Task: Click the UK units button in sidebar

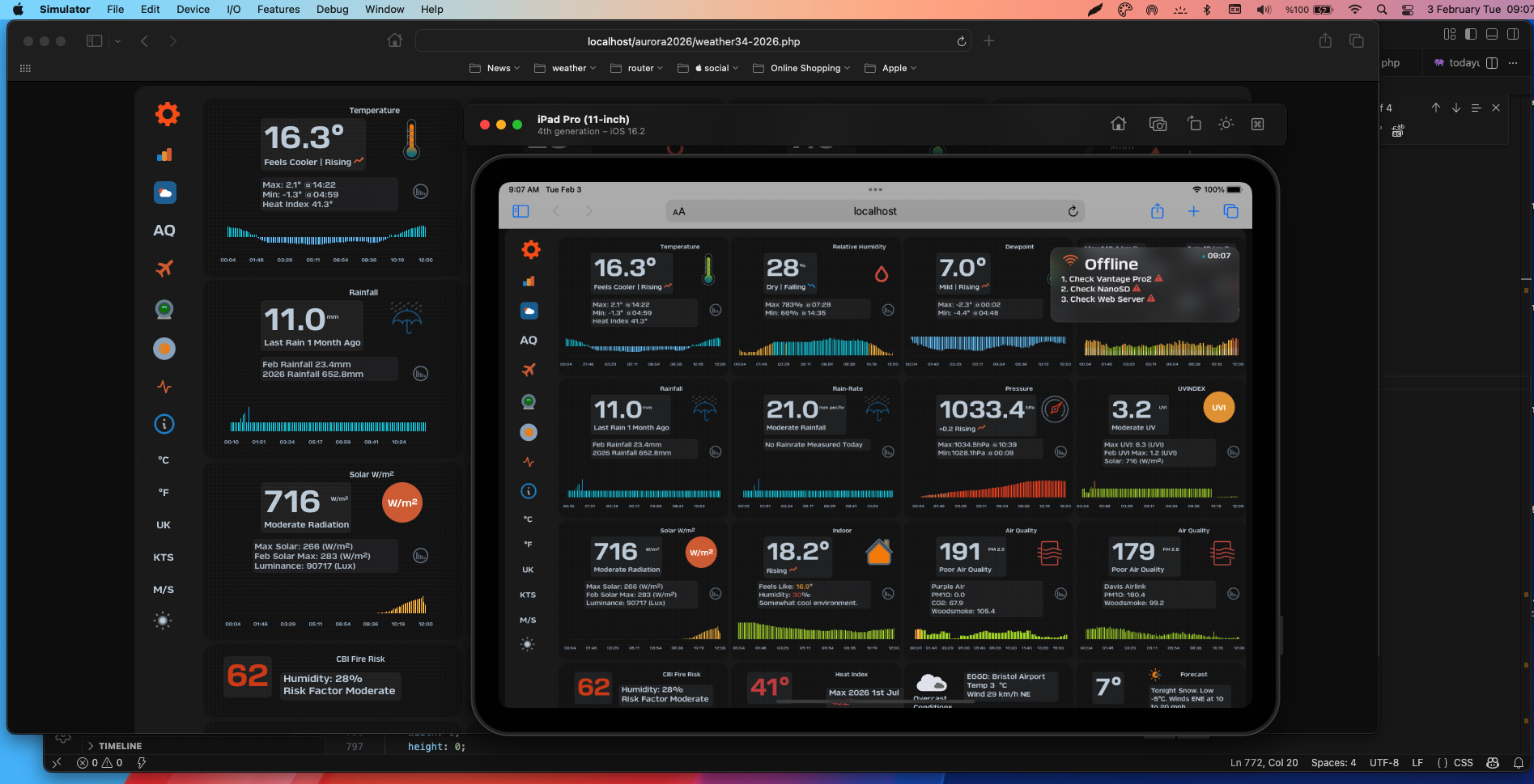Action: (164, 525)
